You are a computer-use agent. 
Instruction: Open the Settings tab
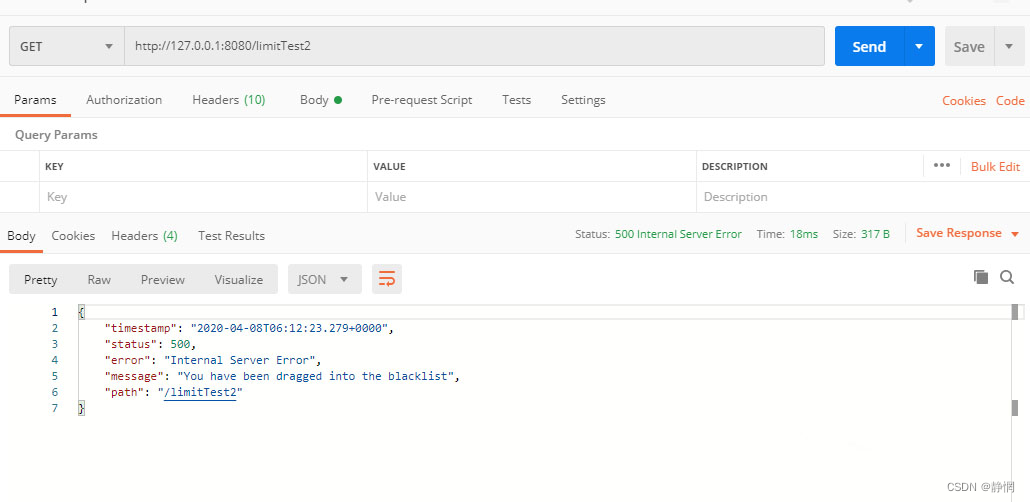point(583,100)
